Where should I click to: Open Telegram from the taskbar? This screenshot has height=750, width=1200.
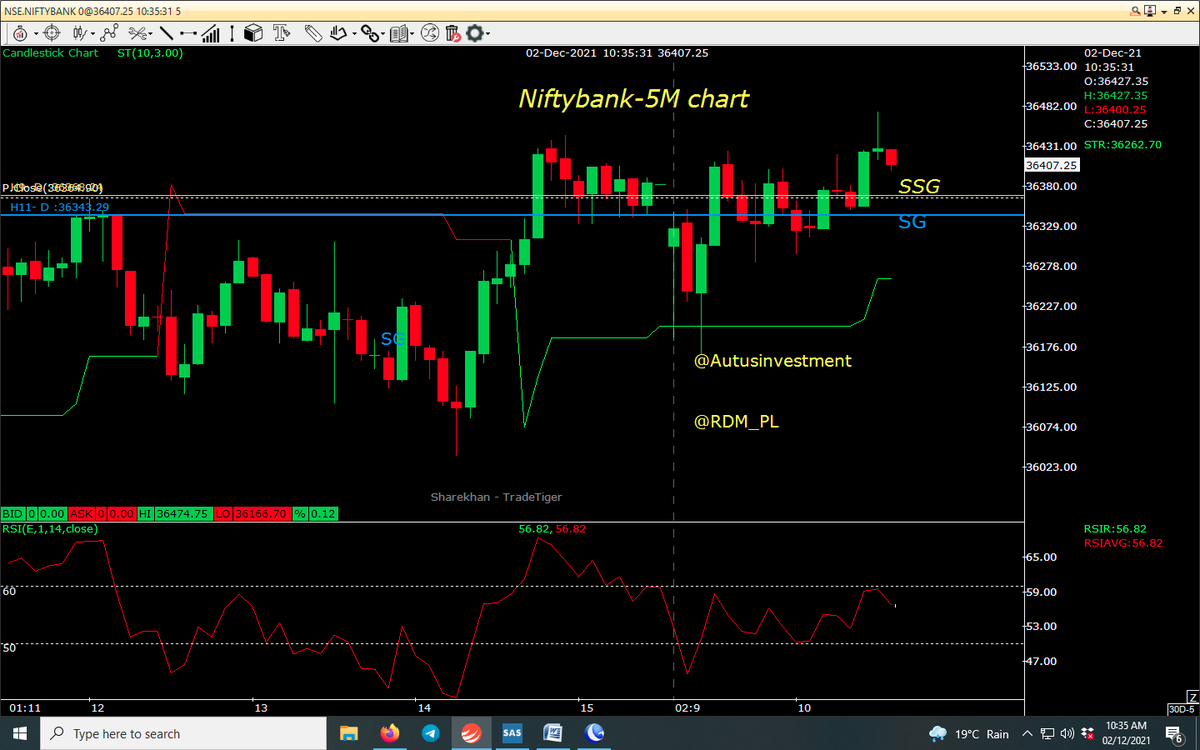[430, 733]
